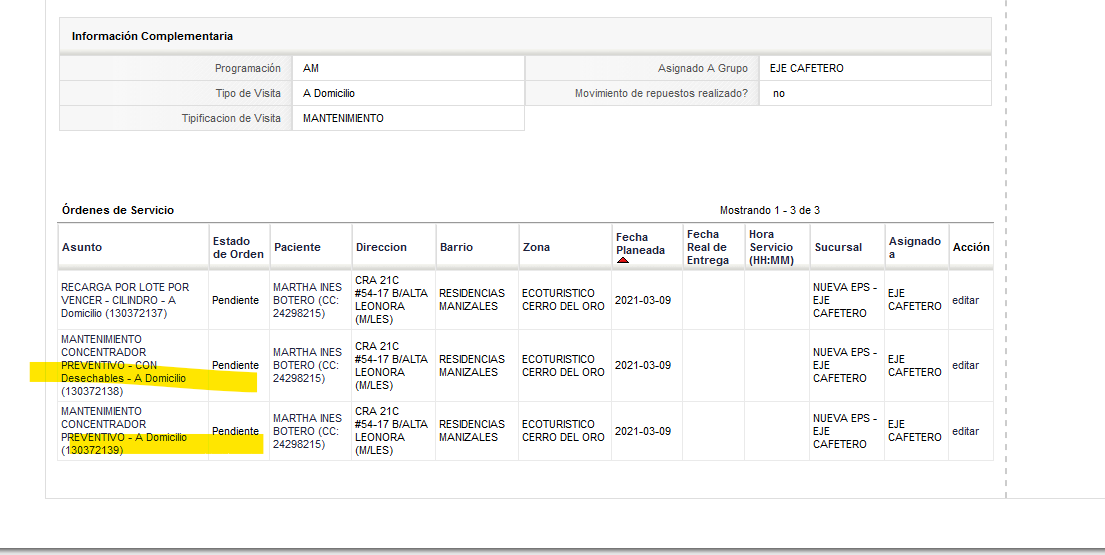
Task: Click the Tipo de Visita value A Domicilio
Action: pyautogui.click(x=328, y=93)
